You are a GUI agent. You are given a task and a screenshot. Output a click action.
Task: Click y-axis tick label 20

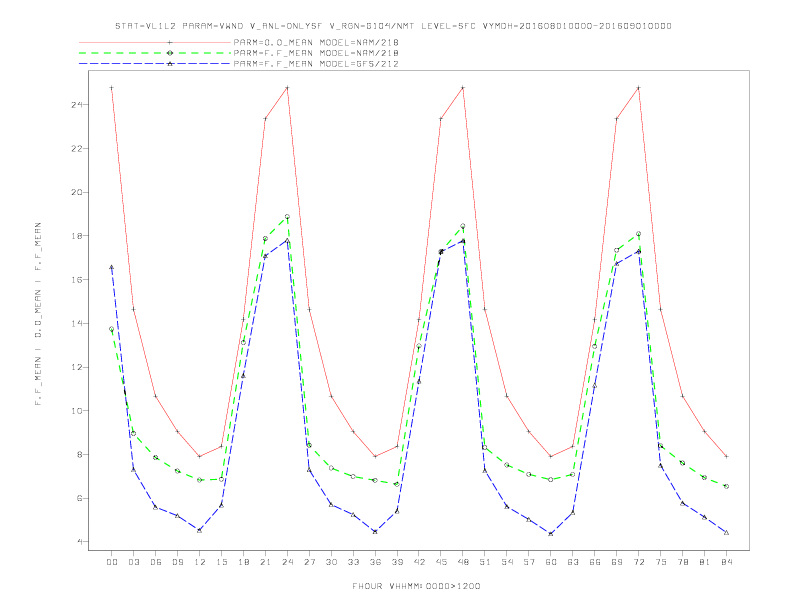tap(76, 192)
